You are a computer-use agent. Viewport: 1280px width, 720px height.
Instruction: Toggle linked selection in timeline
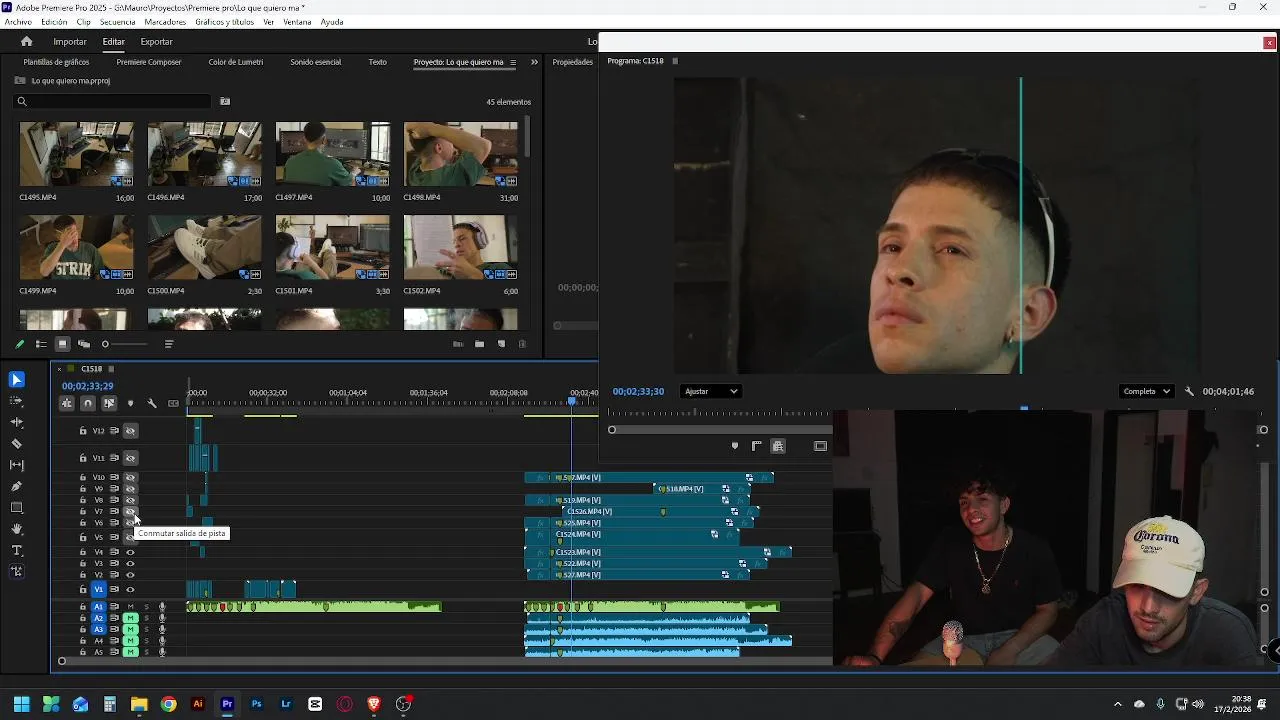click(x=109, y=404)
